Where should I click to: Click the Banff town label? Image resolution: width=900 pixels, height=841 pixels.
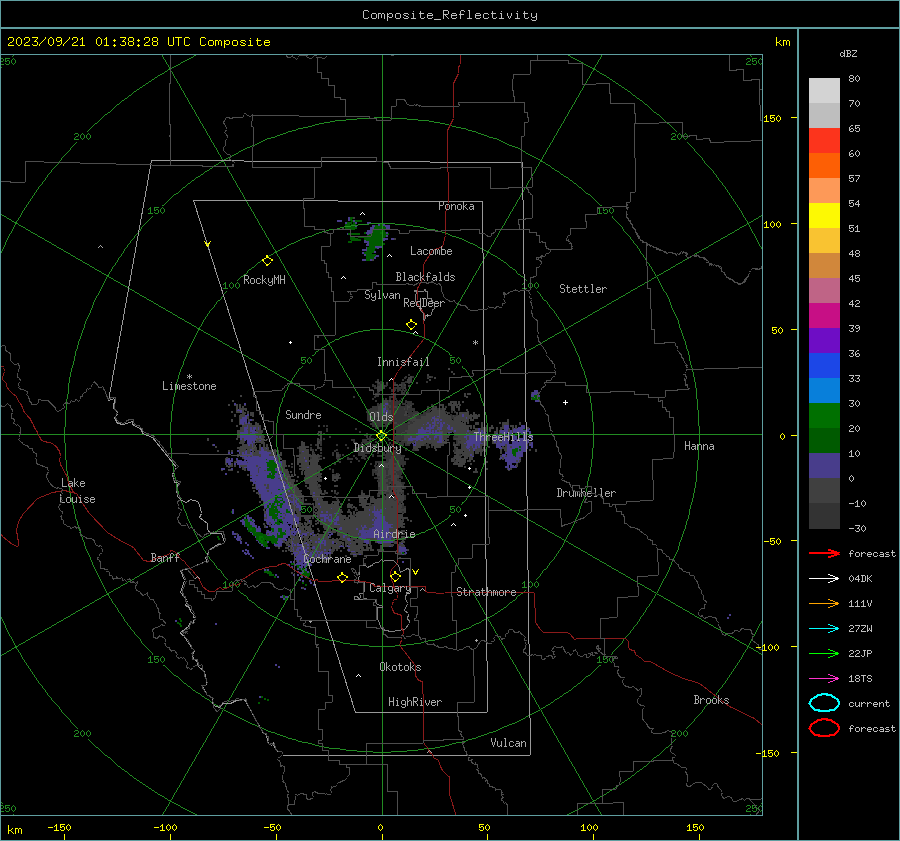(165, 557)
